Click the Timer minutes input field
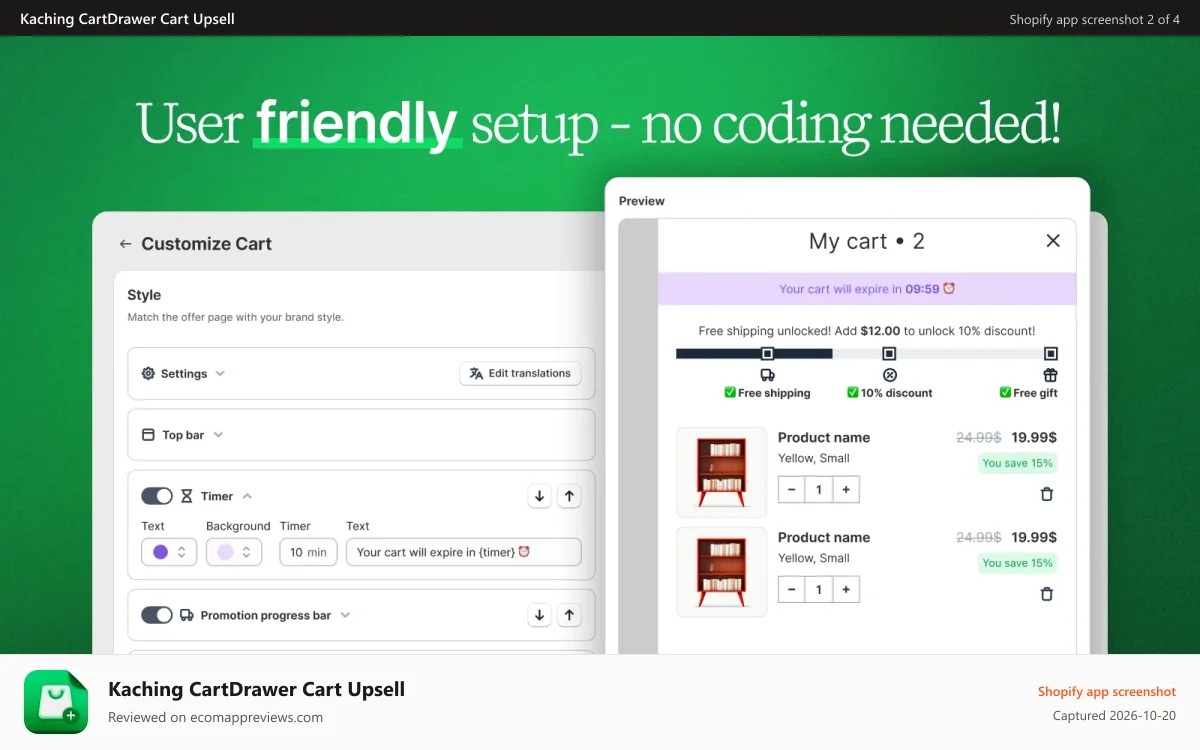Image resolution: width=1200 pixels, height=750 pixels. point(308,552)
